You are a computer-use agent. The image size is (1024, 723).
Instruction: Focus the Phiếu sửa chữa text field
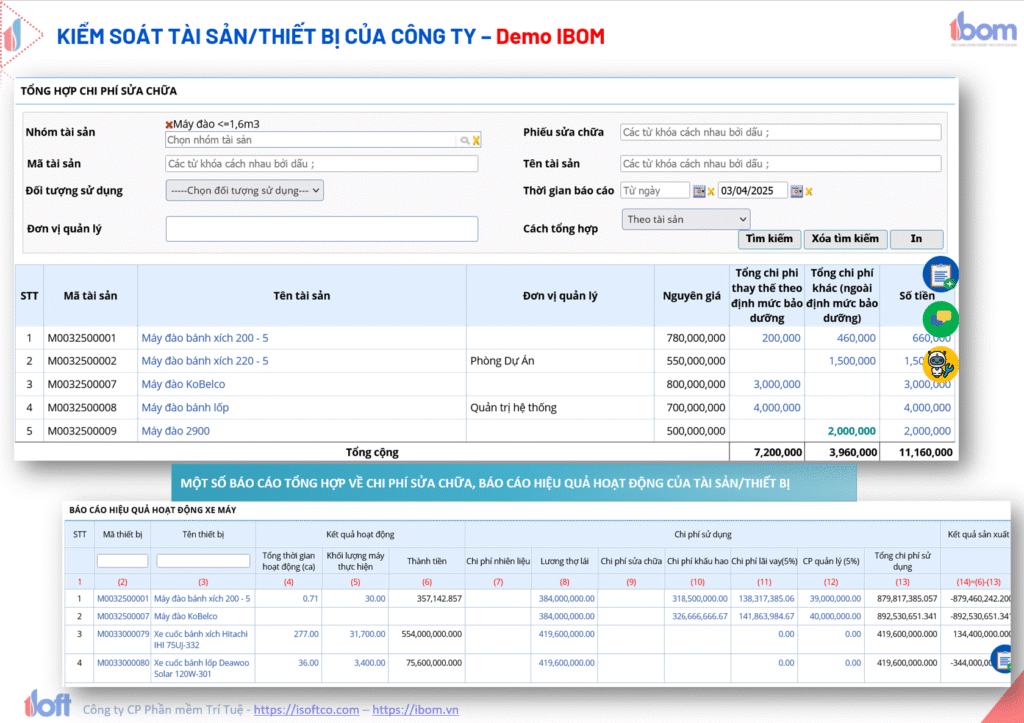click(x=780, y=133)
